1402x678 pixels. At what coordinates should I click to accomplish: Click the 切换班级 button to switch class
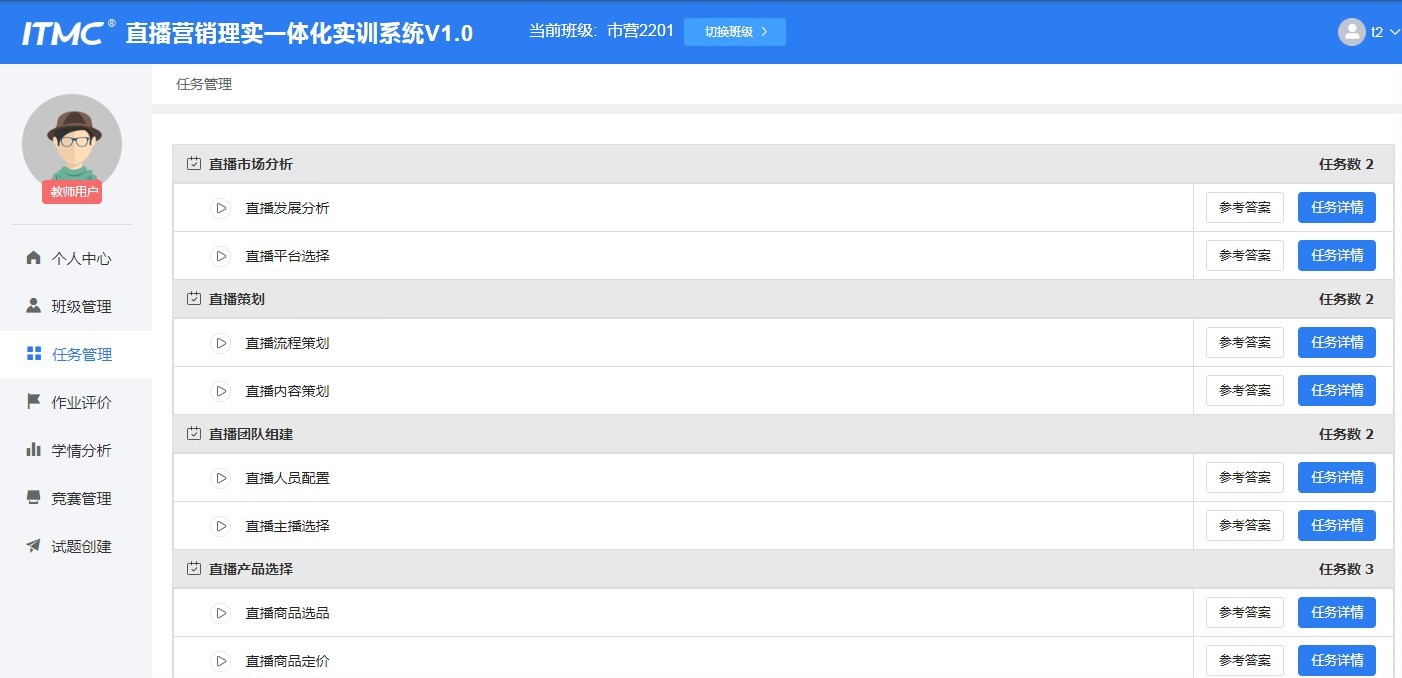(734, 32)
